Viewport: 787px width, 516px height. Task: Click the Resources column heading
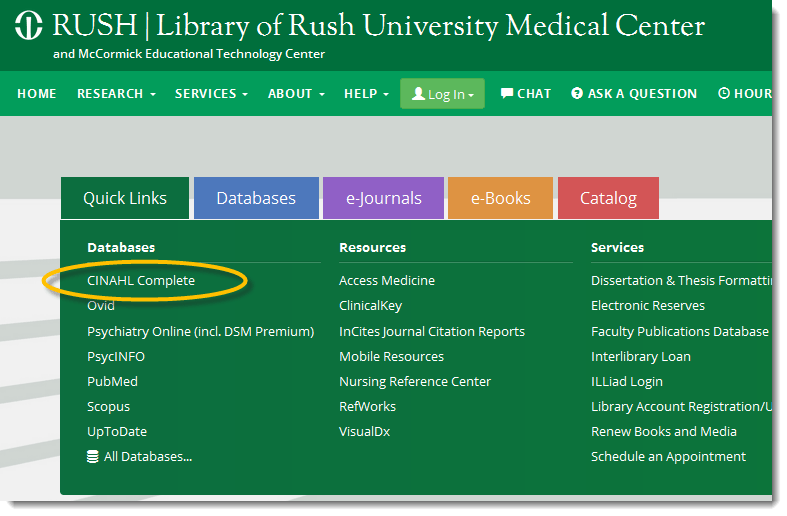click(372, 247)
